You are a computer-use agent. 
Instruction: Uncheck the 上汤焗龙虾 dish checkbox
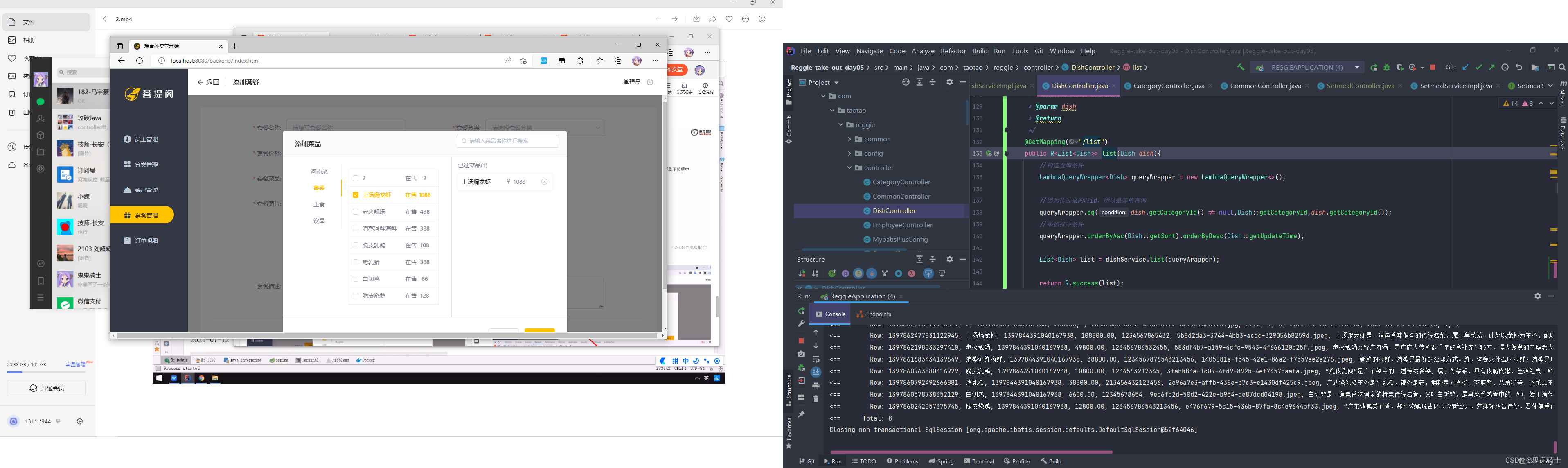pyautogui.click(x=356, y=195)
